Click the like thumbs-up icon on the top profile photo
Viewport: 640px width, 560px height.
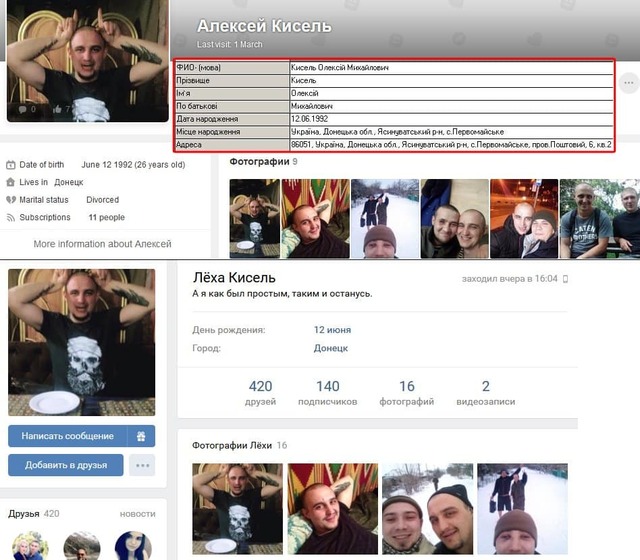pos(57,109)
